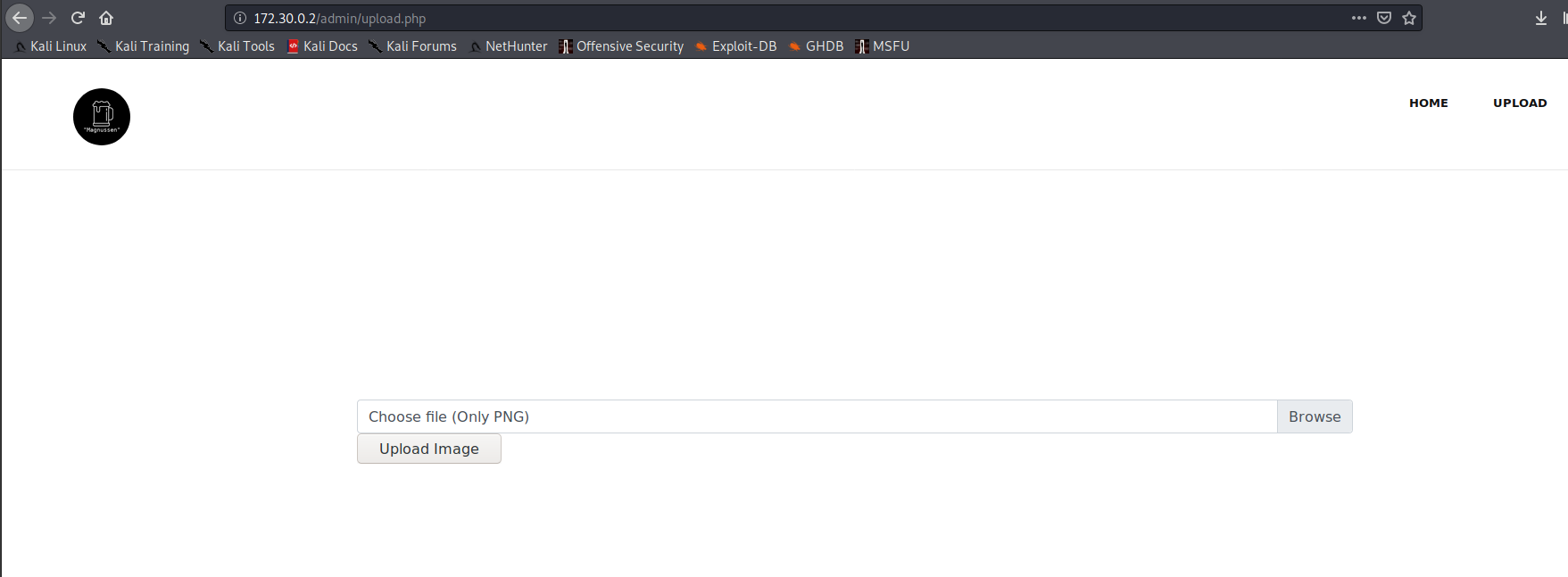Bookmark this page with the star icon
This screenshot has width=1568, height=577.
(1409, 18)
